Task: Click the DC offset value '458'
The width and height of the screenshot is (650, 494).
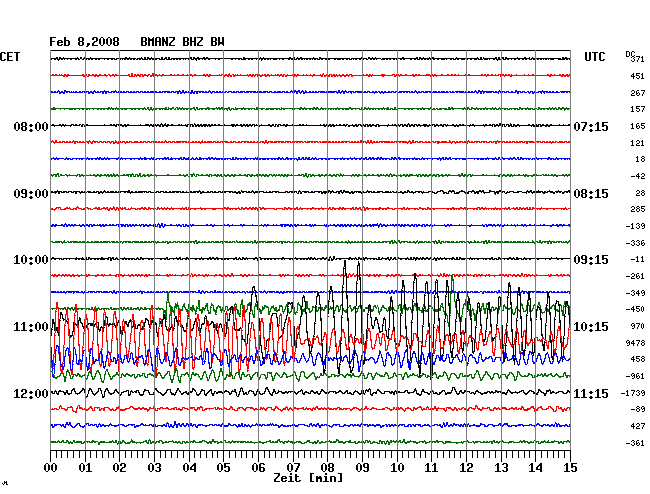Action: coord(638,359)
